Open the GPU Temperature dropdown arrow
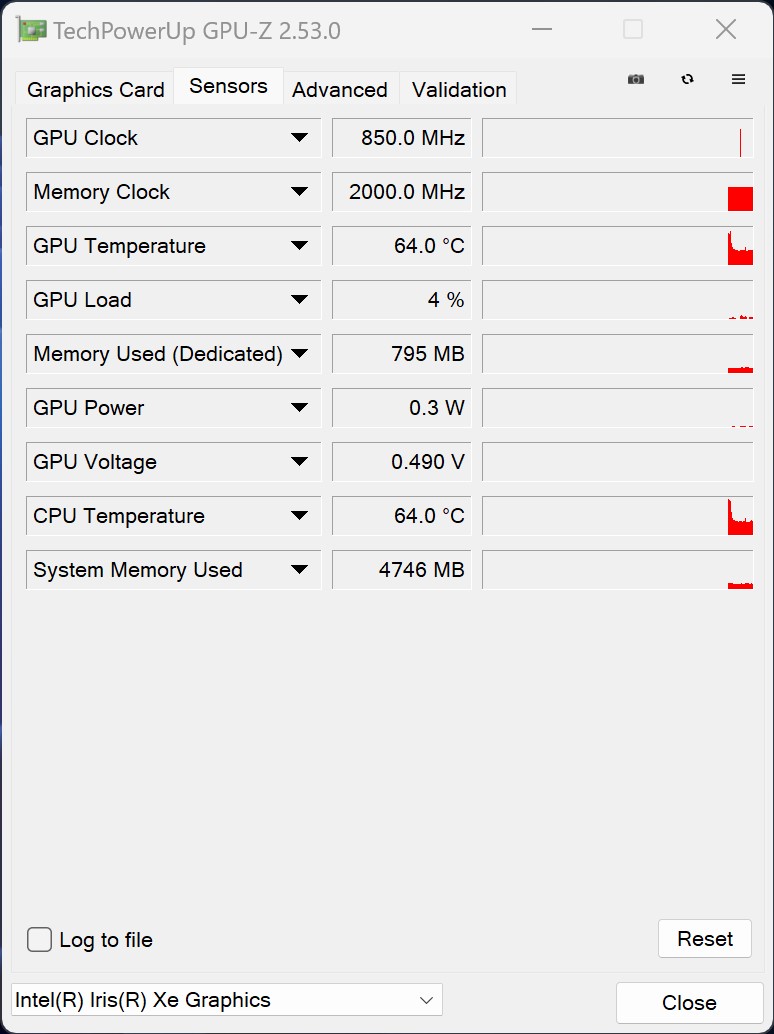774x1034 pixels. [x=299, y=246]
